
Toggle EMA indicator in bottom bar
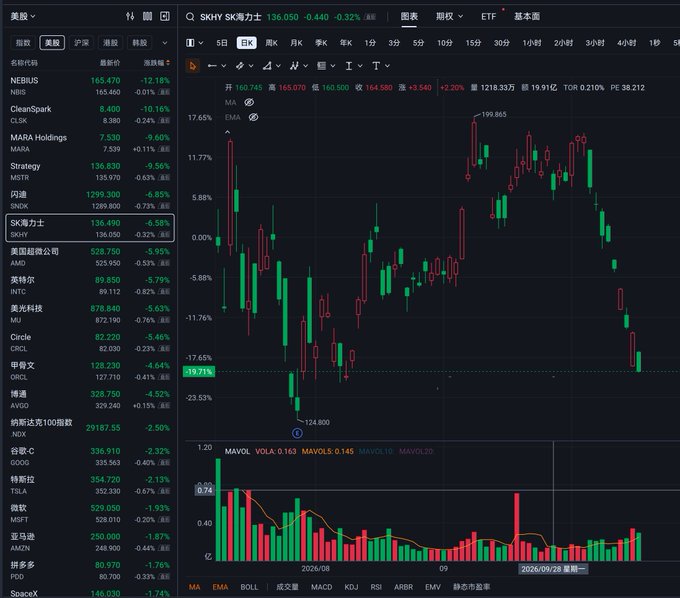click(x=220, y=587)
